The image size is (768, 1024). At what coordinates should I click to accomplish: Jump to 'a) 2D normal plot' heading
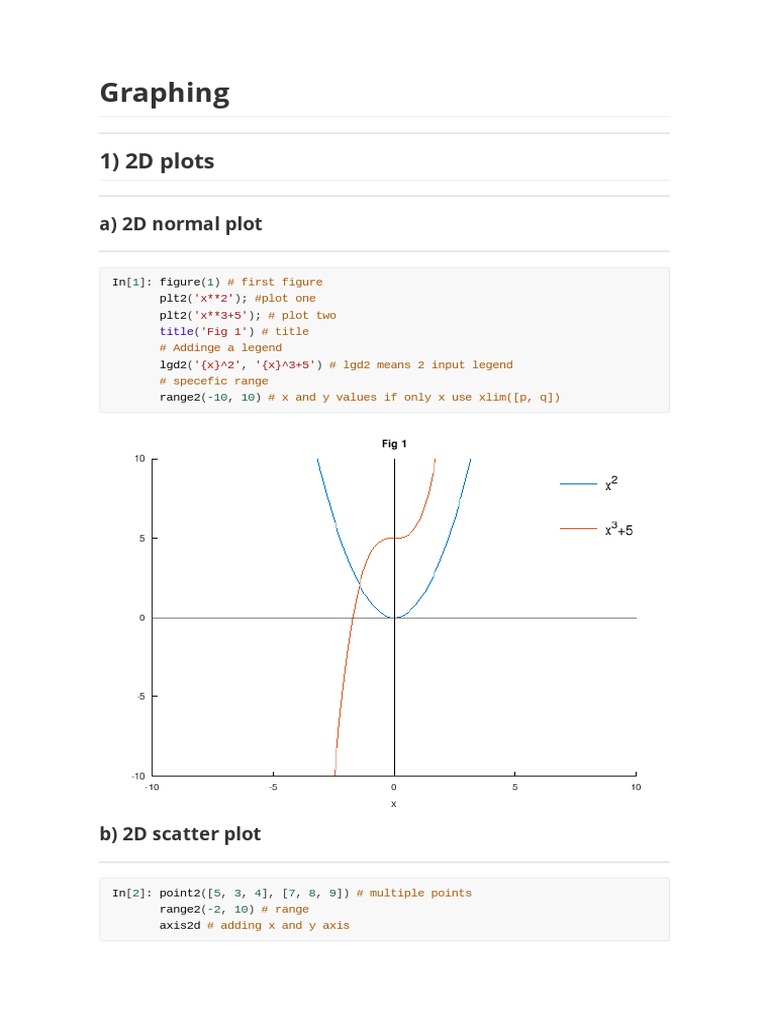pyautogui.click(x=181, y=224)
